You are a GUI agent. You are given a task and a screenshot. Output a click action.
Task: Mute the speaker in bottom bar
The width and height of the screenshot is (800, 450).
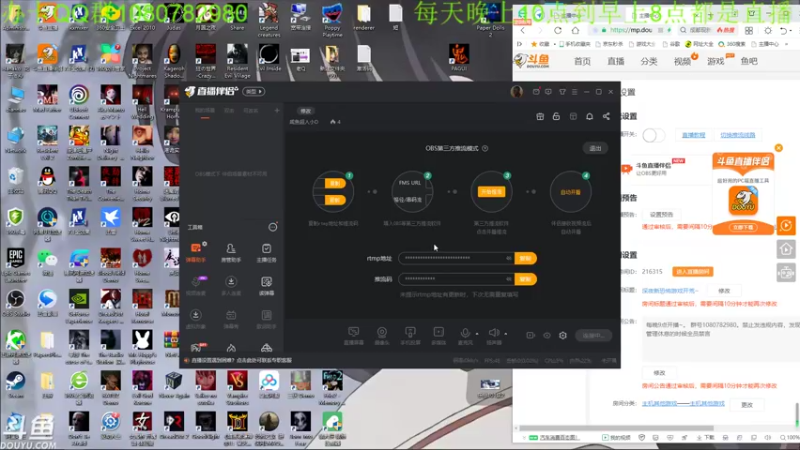[493, 334]
